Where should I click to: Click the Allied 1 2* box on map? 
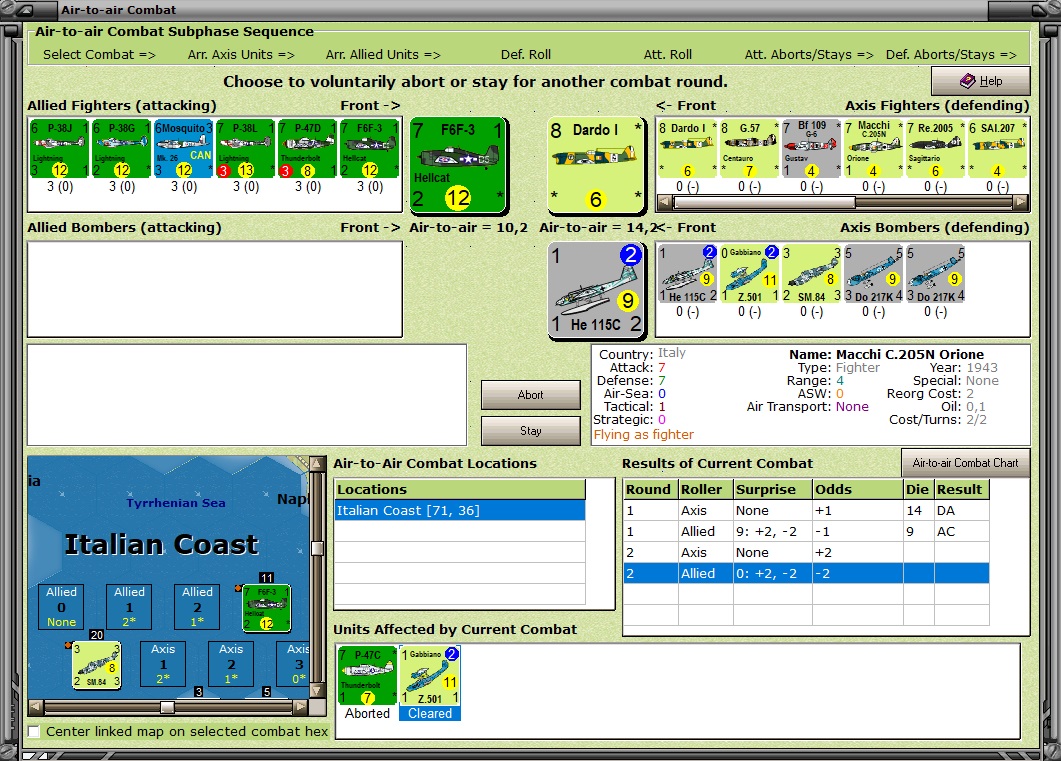(x=129, y=607)
